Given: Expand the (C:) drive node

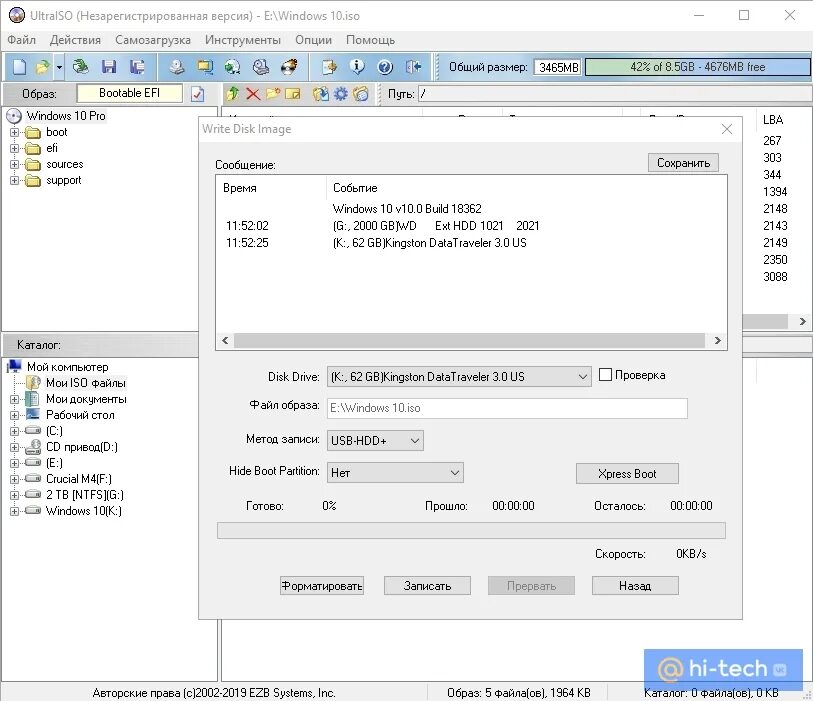Looking at the screenshot, I should 15,431.
